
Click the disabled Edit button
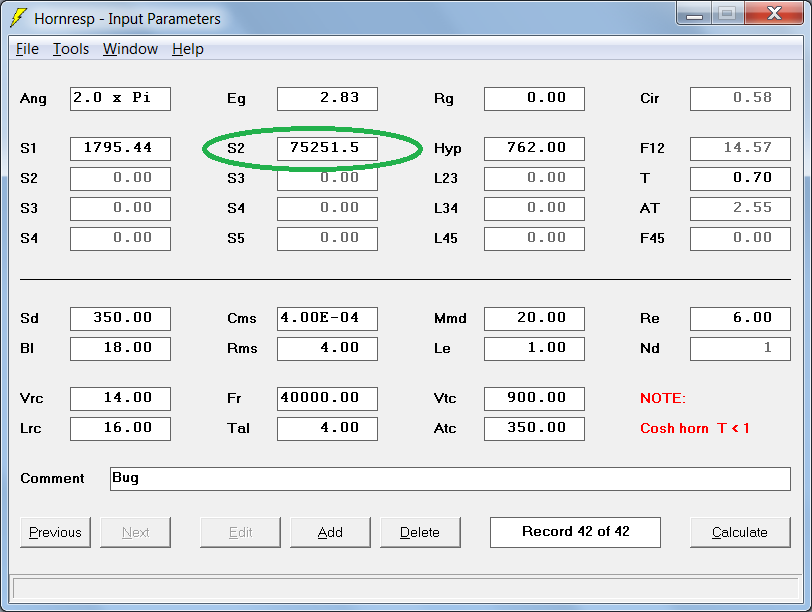coord(240,532)
